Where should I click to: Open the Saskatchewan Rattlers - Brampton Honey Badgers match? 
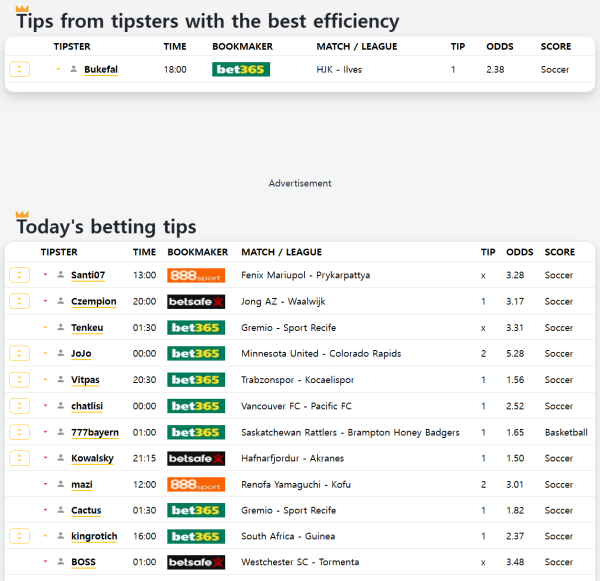click(x=350, y=432)
